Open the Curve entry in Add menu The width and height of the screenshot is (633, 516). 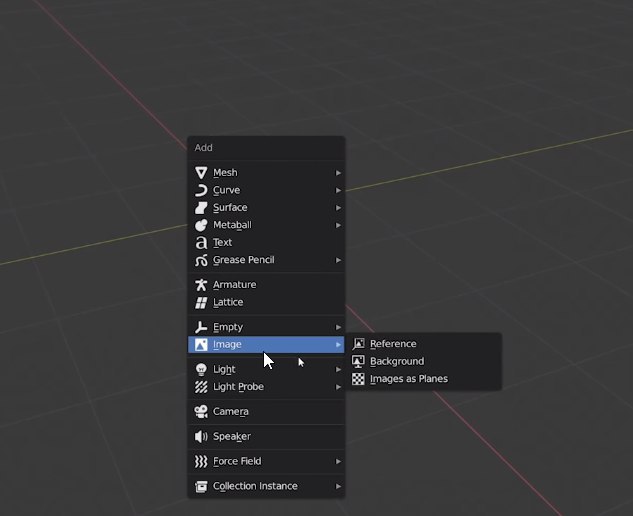[x=266, y=190]
